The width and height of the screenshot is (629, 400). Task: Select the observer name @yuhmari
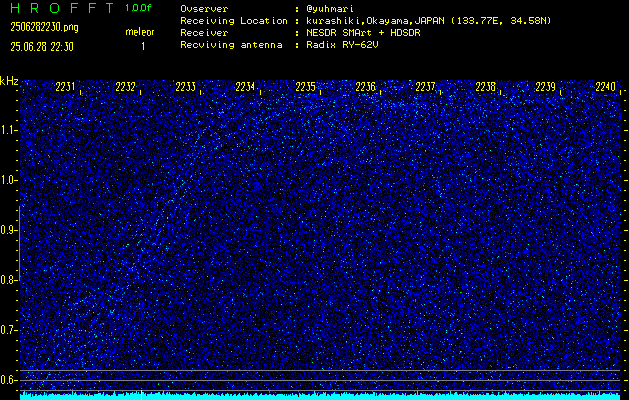tap(330, 9)
